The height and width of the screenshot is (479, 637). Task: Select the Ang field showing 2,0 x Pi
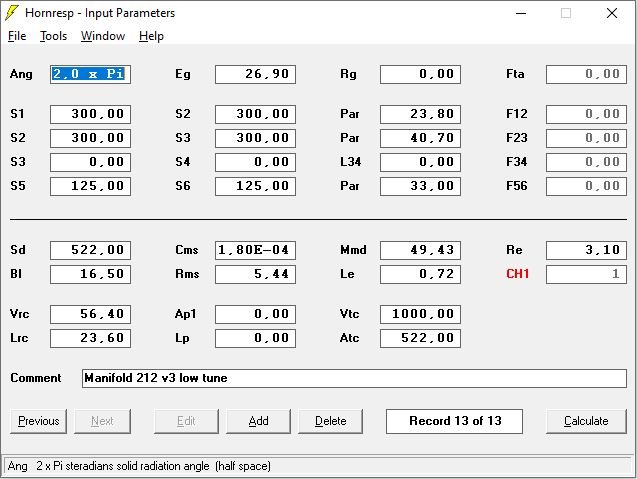pos(90,74)
